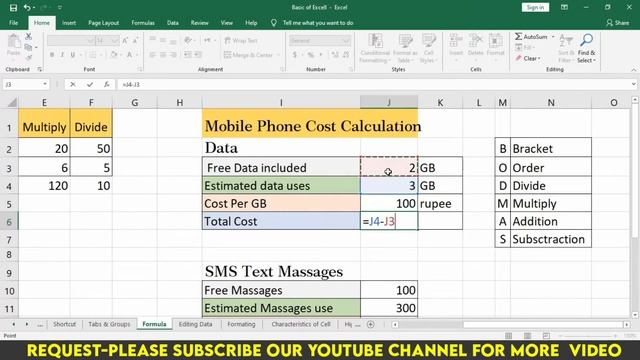640x360 pixels.
Task: Click Merge & Center button
Action: pos(248,55)
